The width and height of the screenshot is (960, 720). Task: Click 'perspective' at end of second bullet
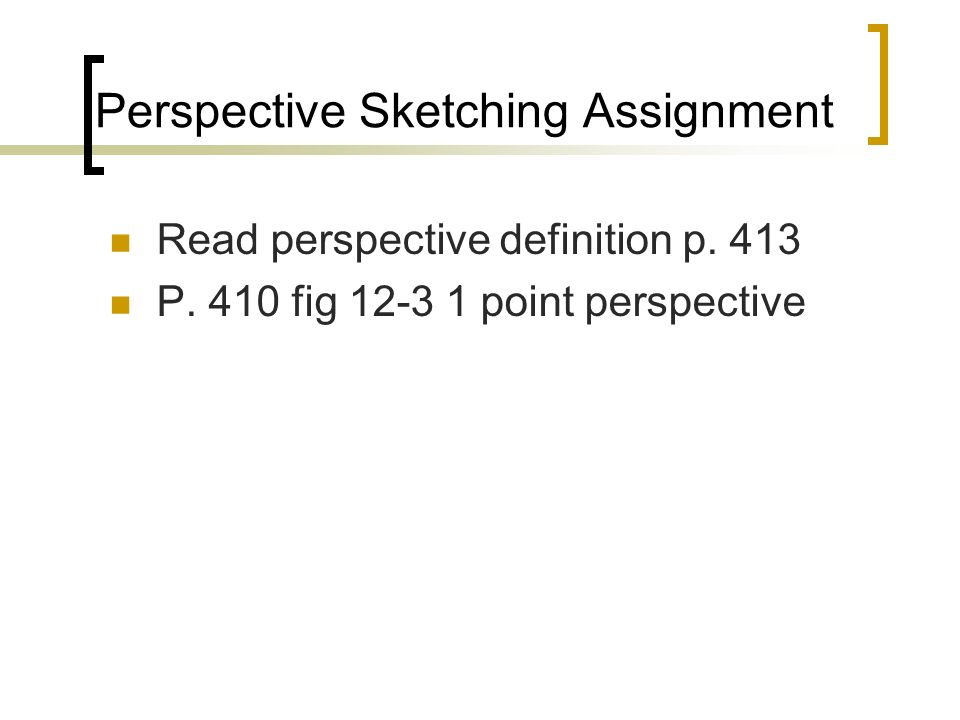point(696,303)
